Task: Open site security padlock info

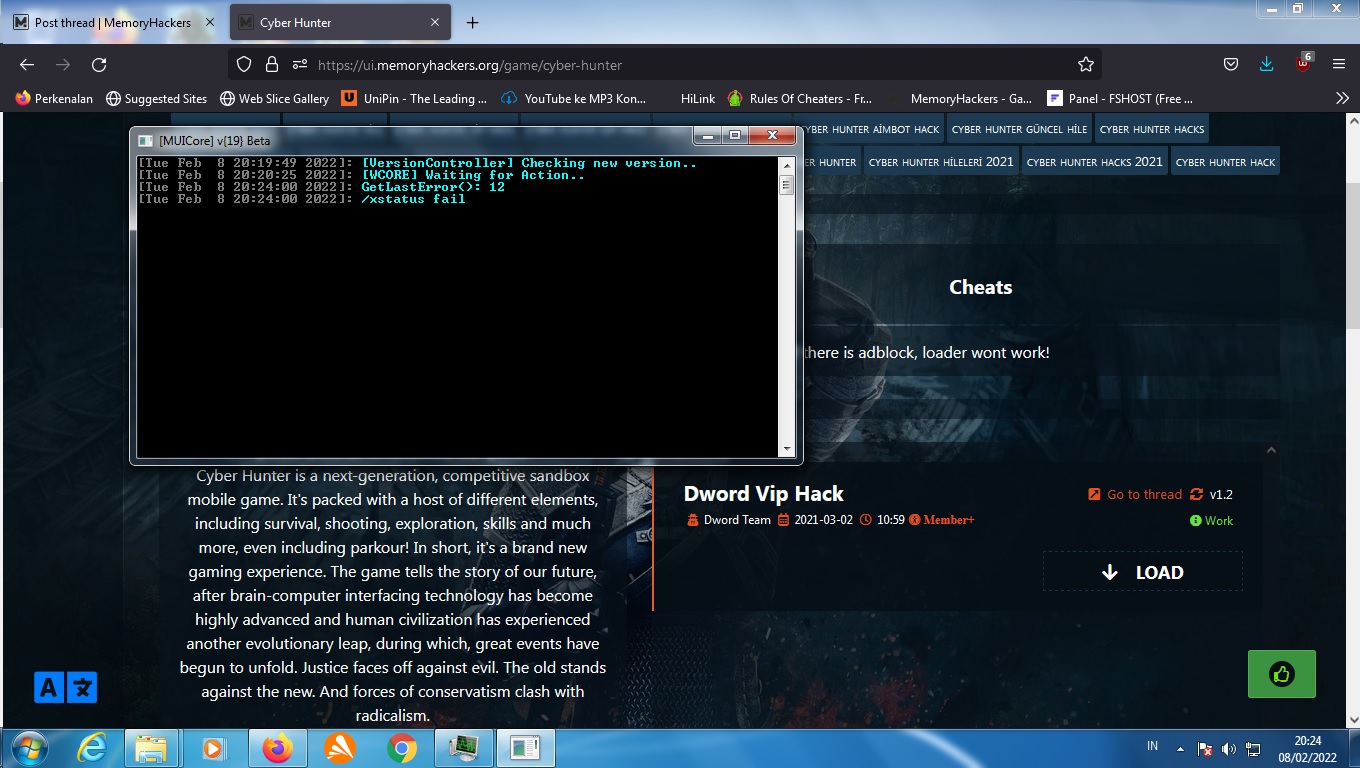Action: (x=271, y=64)
